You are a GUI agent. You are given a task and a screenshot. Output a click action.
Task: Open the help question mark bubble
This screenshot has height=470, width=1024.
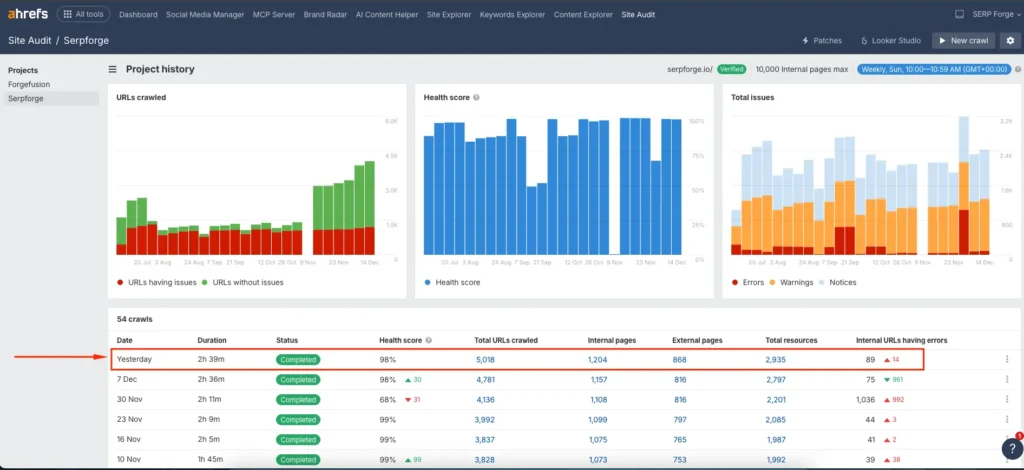point(1008,449)
